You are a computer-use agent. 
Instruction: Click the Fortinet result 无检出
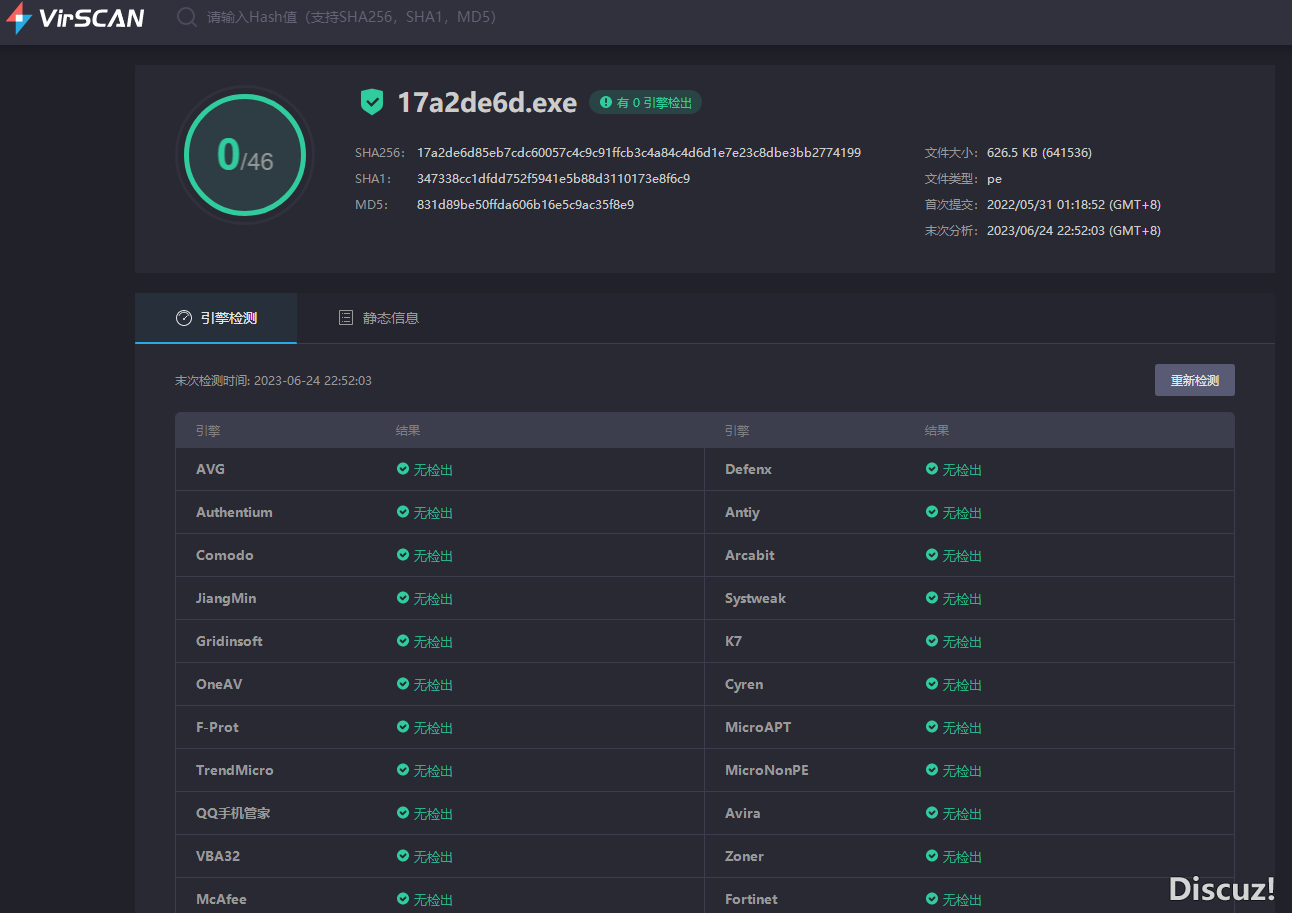coord(961,900)
